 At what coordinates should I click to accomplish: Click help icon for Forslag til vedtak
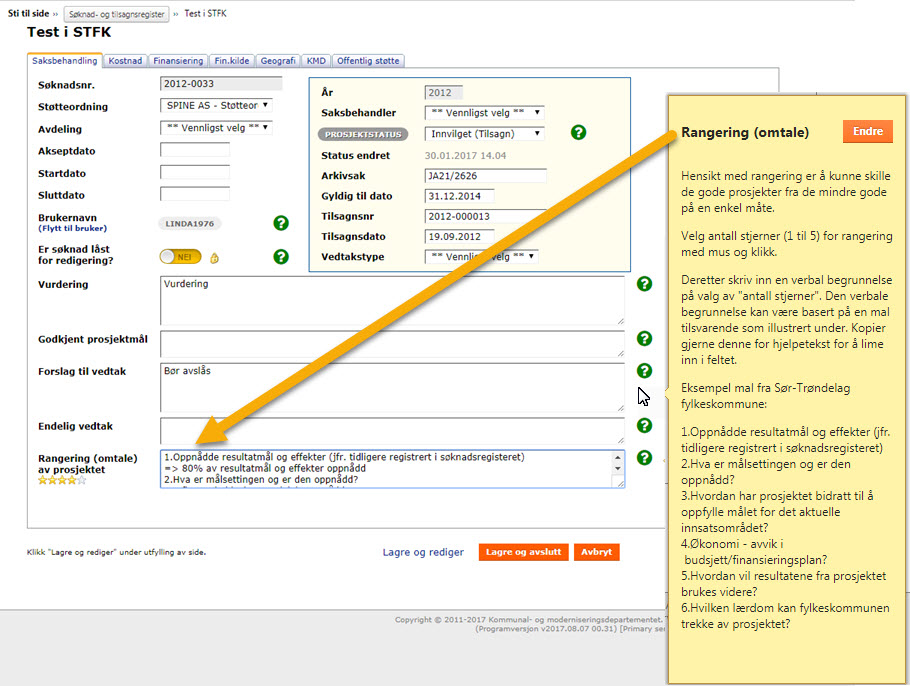(x=644, y=370)
